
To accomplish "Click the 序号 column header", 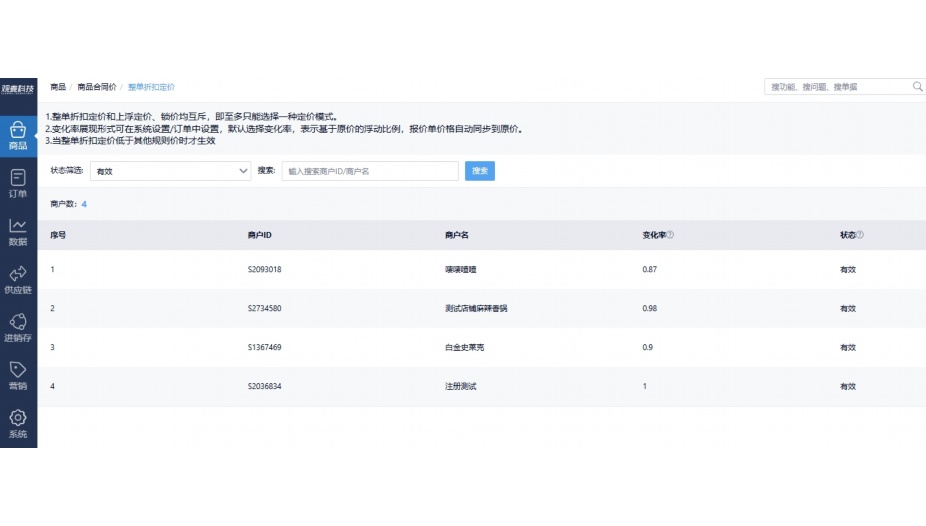I will [x=58, y=235].
